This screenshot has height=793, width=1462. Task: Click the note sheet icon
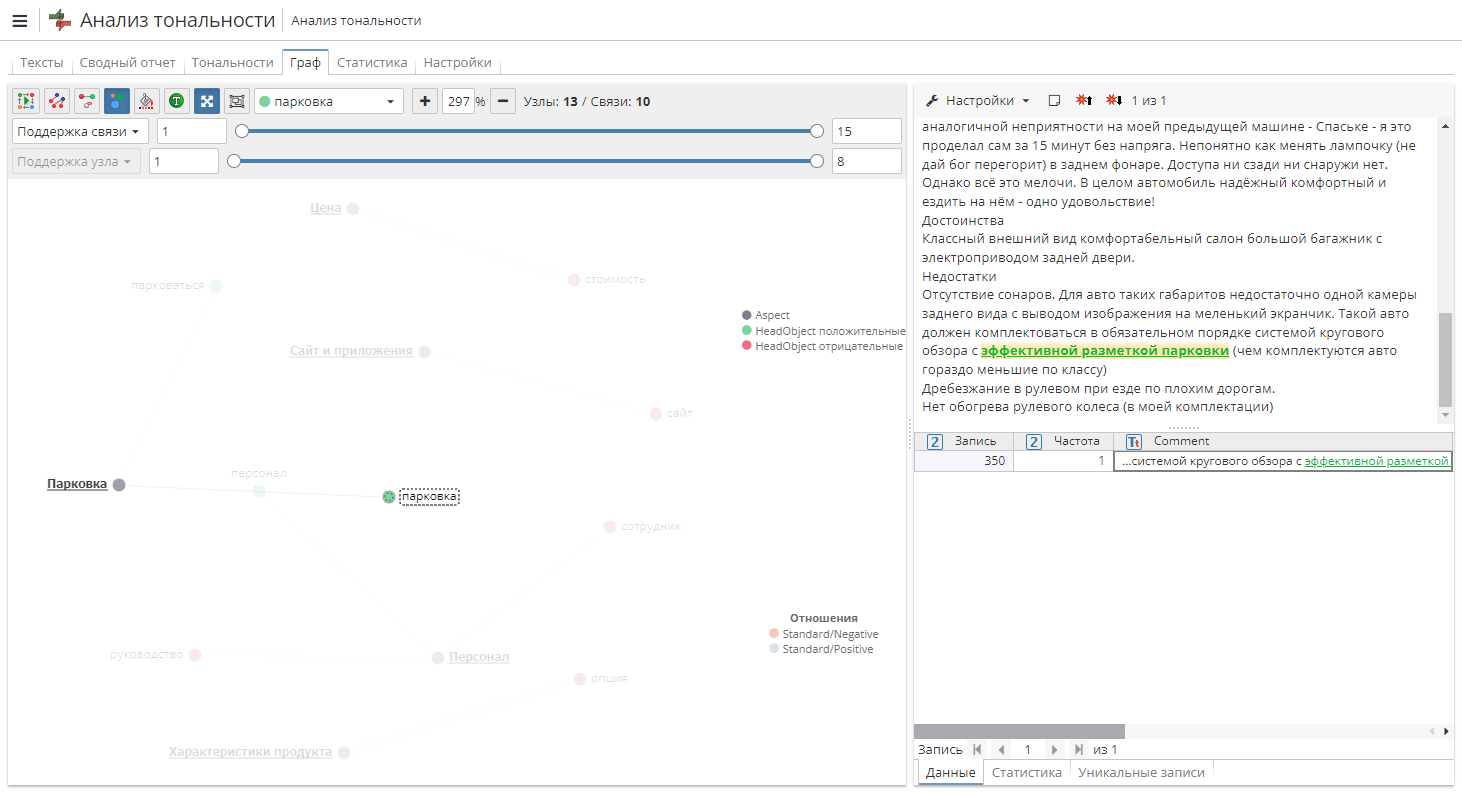pos(1054,100)
